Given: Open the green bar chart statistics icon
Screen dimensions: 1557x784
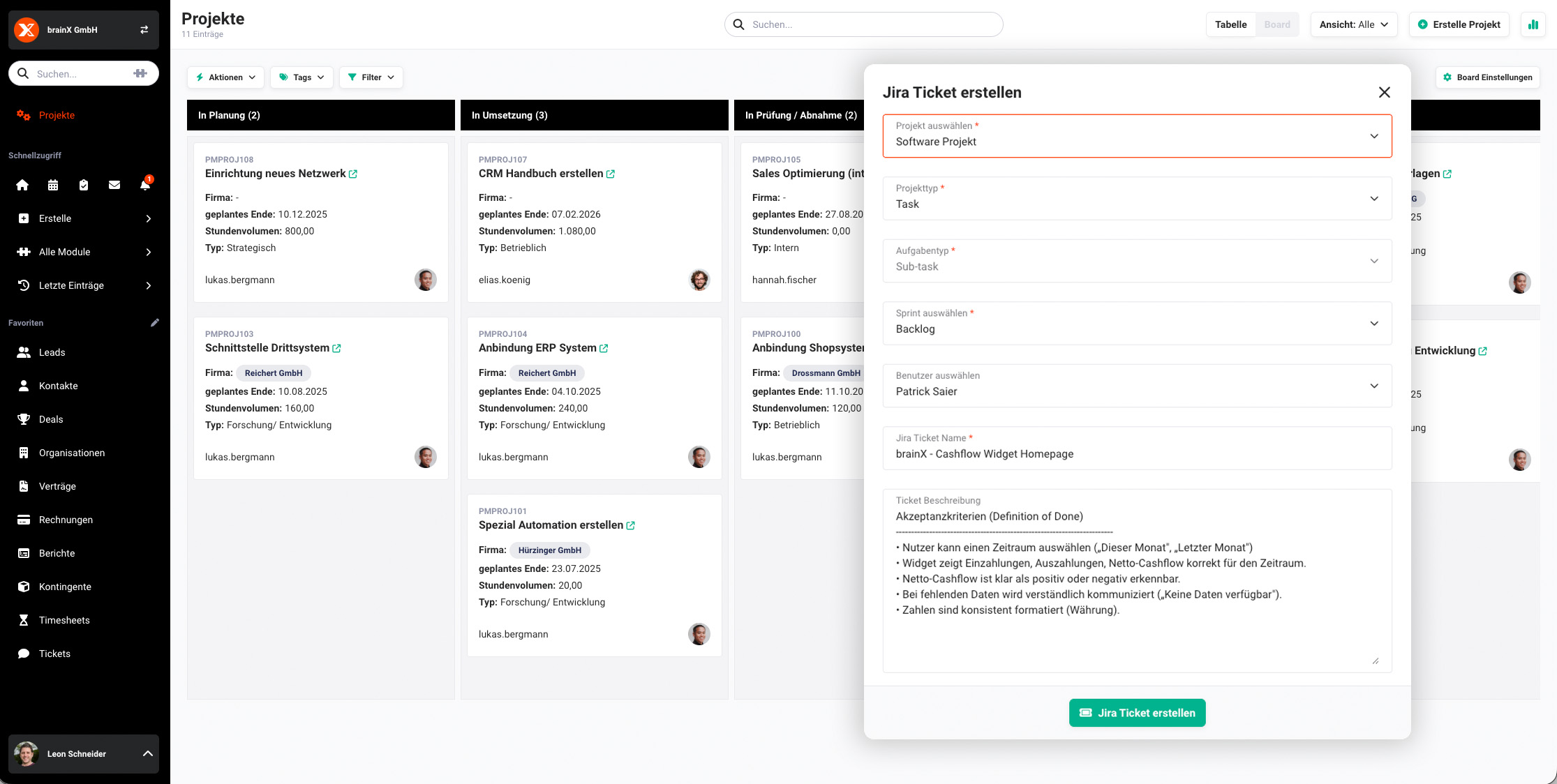Looking at the screenshot, I should pyautogui.click(x=1533, y=24).
